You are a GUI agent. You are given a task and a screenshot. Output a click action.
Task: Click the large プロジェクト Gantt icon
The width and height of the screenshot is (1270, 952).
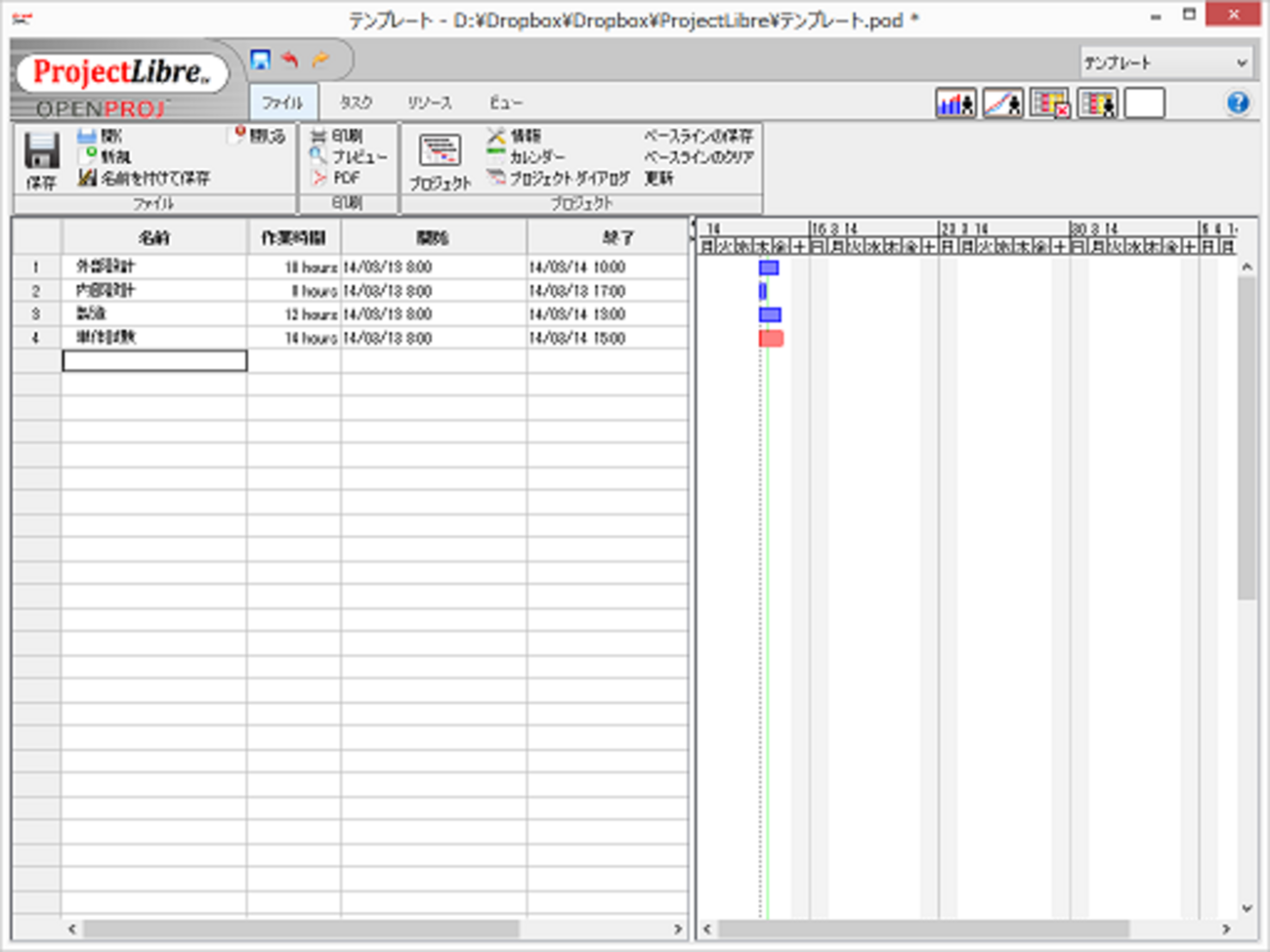(x=440, y=151)
